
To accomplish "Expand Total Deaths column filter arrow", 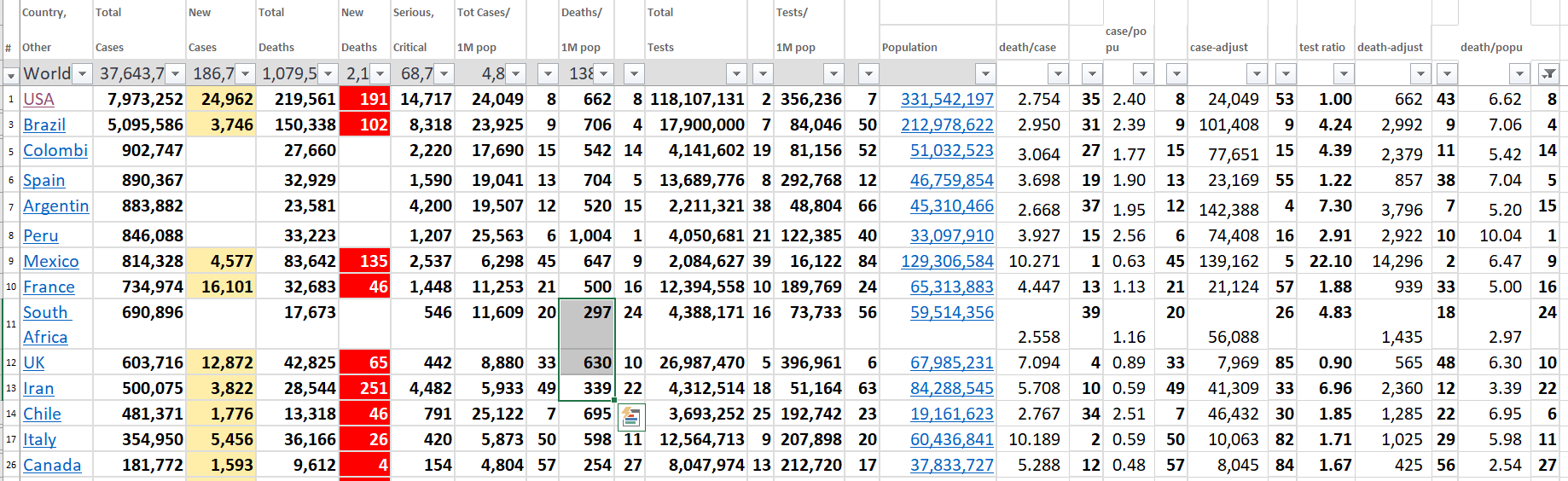I will pyautogui.click(x=329, y=74).
